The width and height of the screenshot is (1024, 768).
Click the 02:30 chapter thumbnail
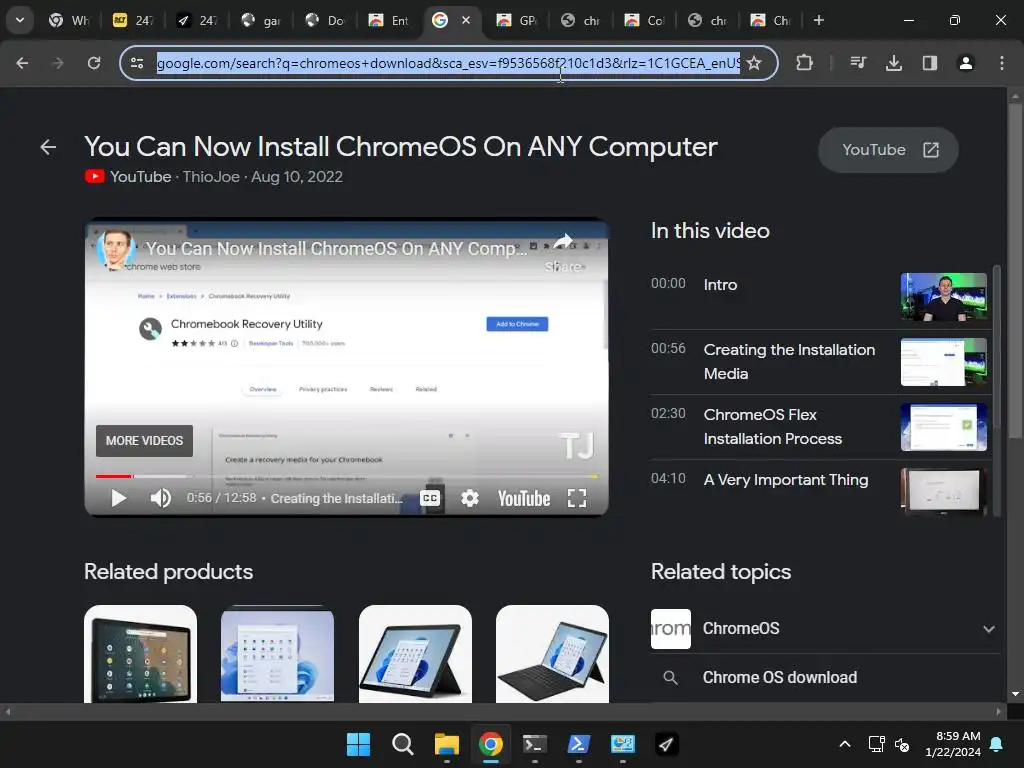tap(944, 427)
